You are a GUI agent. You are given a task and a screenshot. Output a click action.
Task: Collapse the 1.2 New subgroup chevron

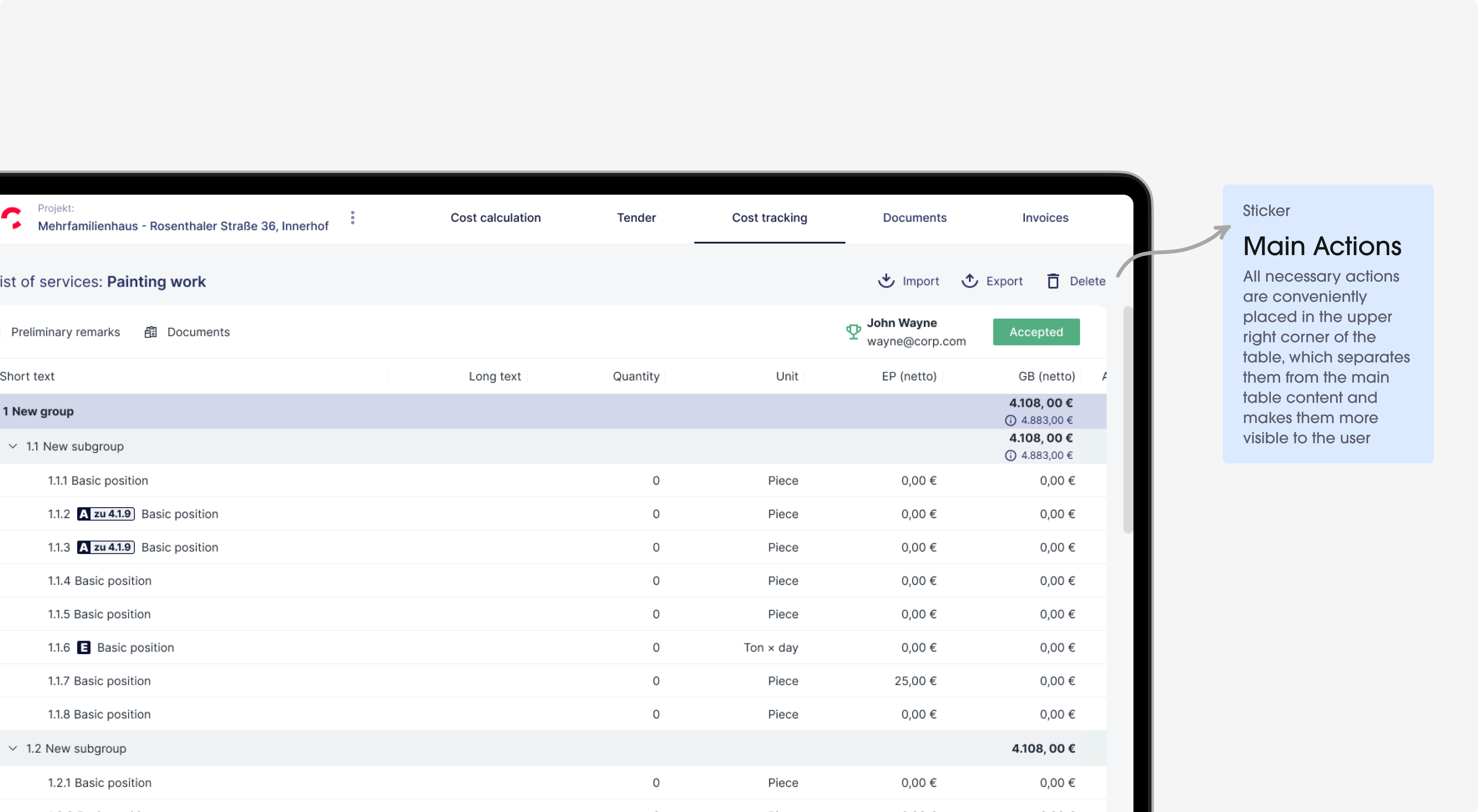tap(13, 748)
